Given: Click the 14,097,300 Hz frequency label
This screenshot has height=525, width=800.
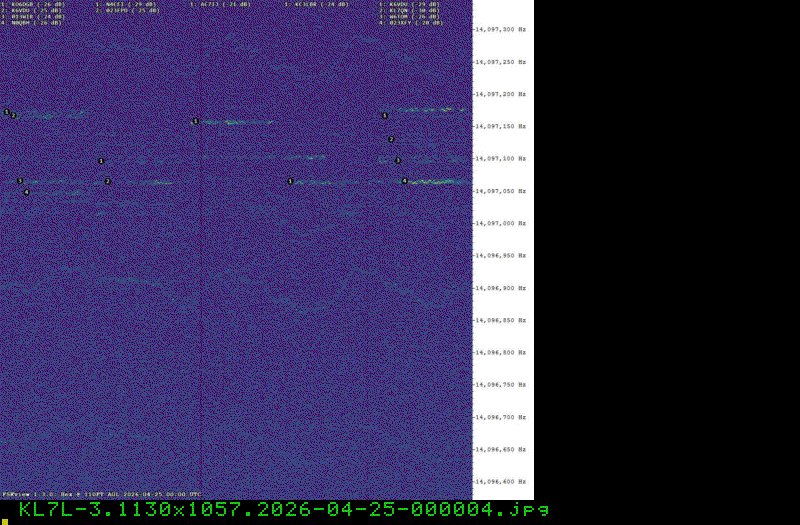Looking at the screenshot, I should click(500, 30).
